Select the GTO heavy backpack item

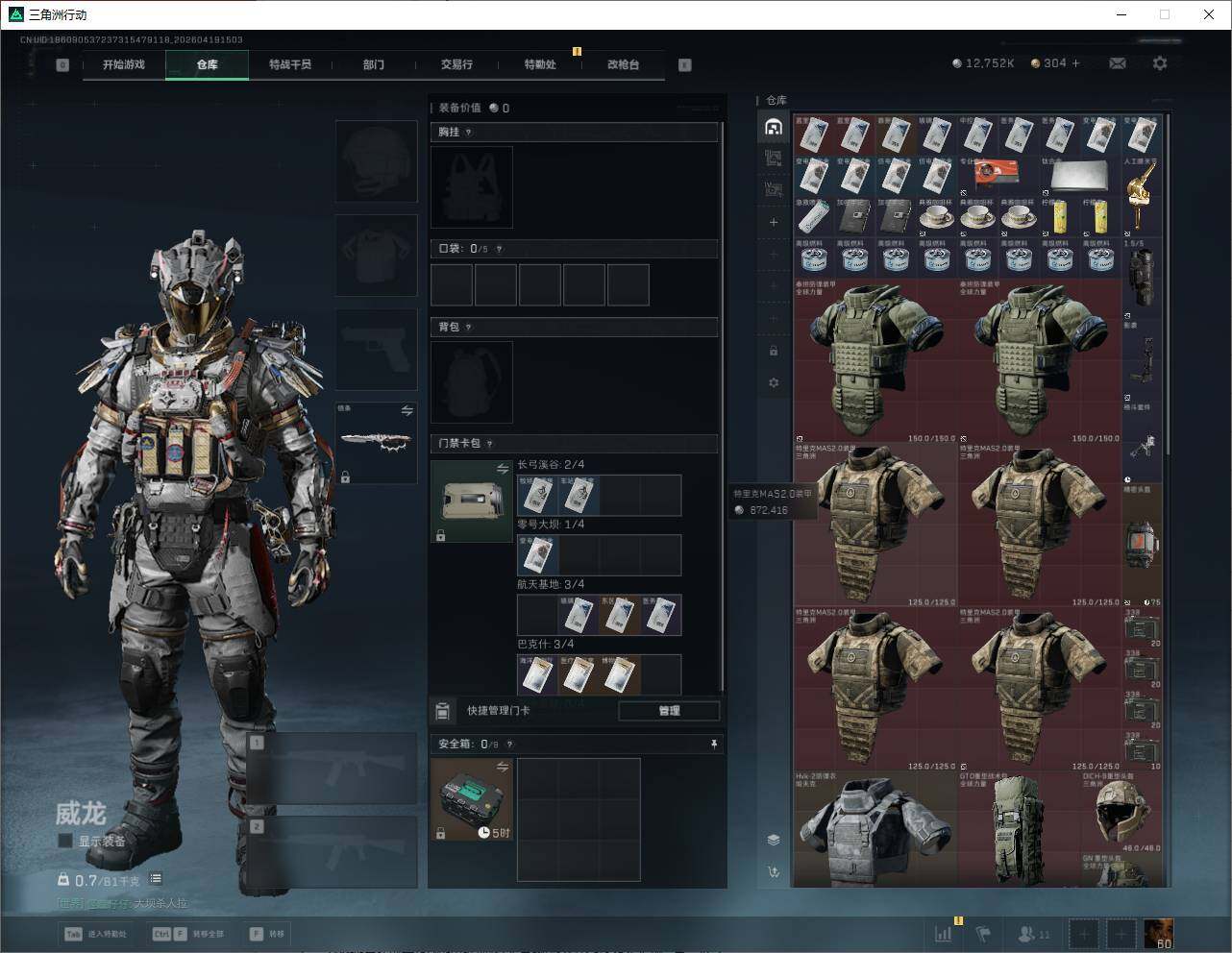point(1019,828)
